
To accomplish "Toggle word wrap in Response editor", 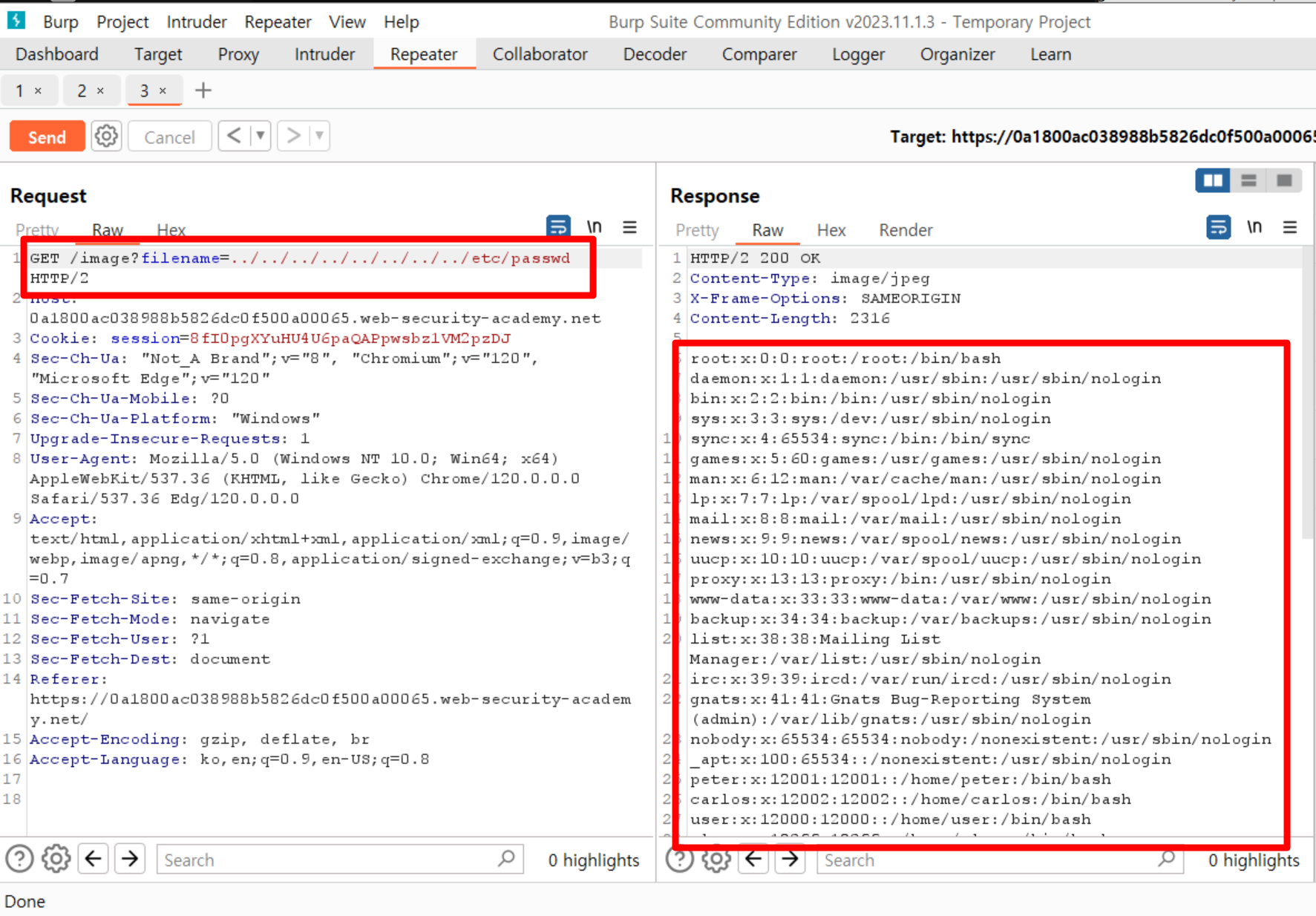I will coord(1219,226).
